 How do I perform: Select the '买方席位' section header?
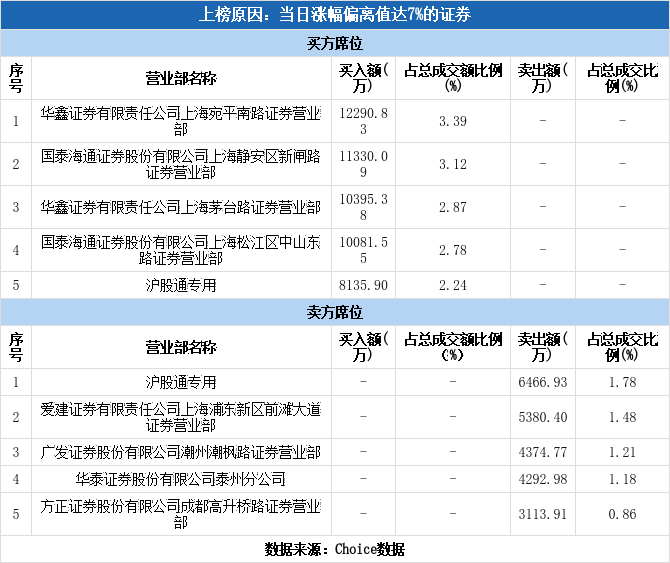point(335,43)
